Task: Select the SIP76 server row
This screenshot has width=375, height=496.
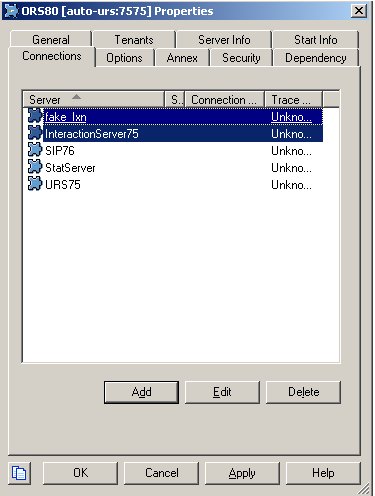Action: pyautogui.click(x=175, y=151)
